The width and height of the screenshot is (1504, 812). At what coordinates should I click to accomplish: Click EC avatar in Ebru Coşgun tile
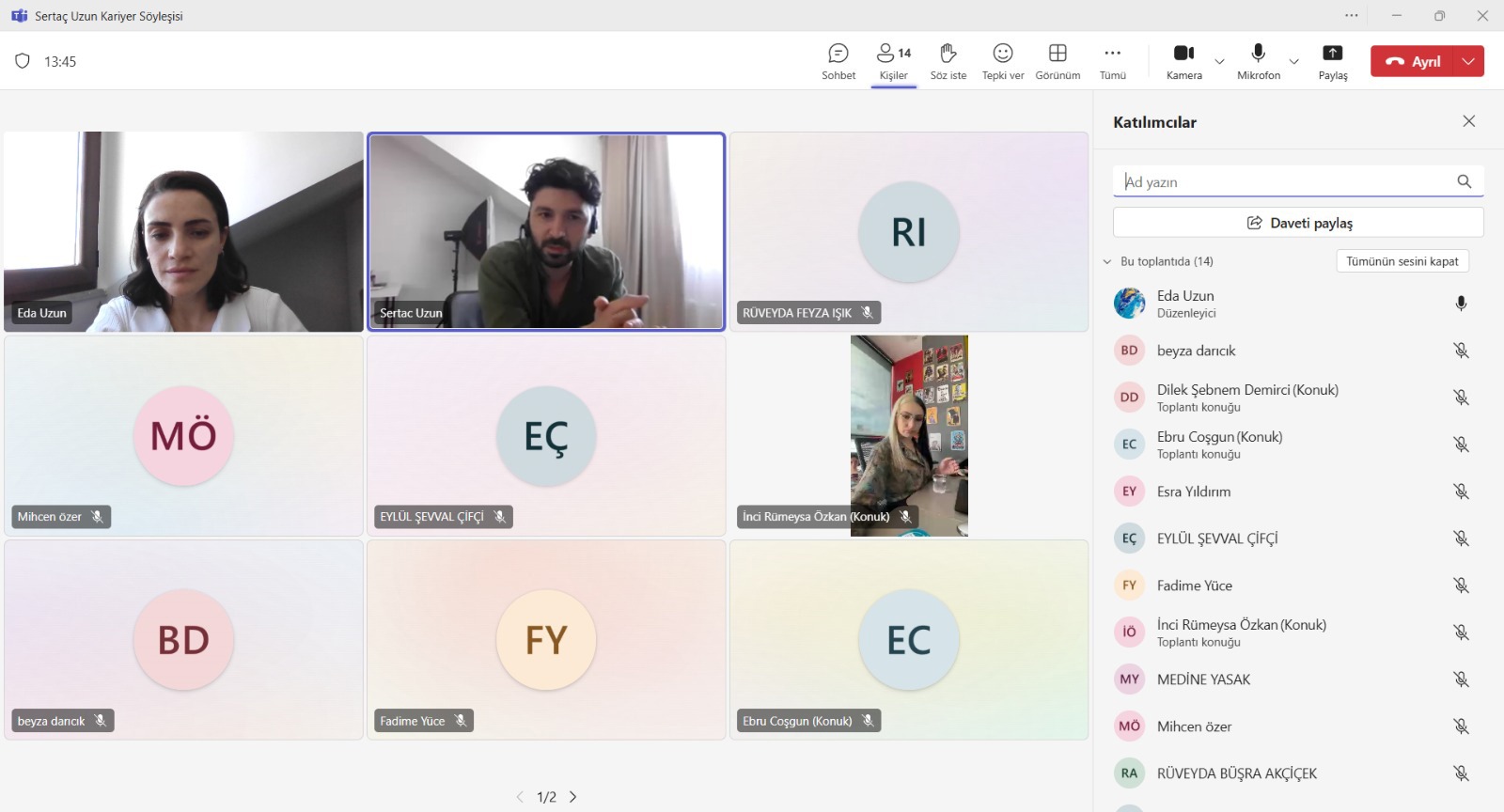pos(909,640)
